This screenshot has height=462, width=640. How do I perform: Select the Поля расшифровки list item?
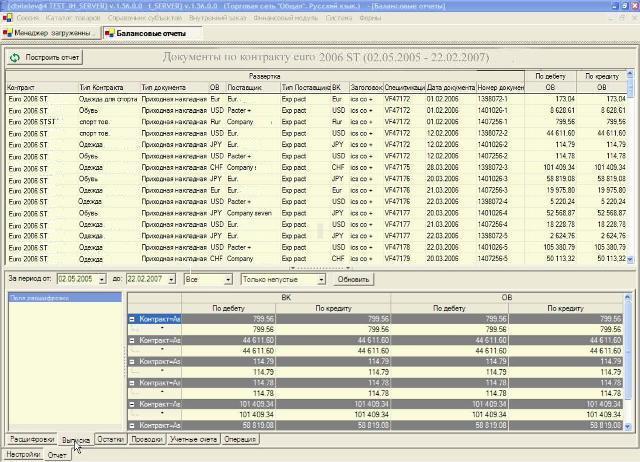(65, 298)
